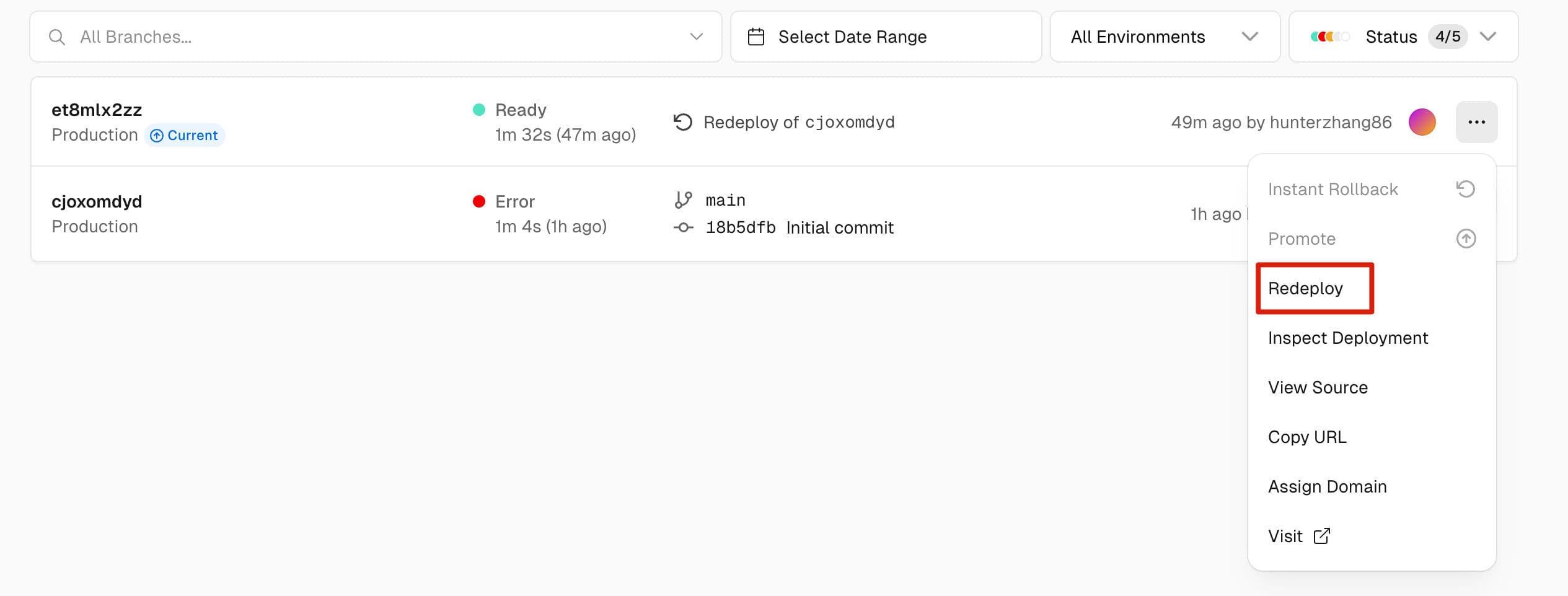Click the Promote up-arrow circle icon
This screenshot has height=596, width=1568.
point(1465,239)
